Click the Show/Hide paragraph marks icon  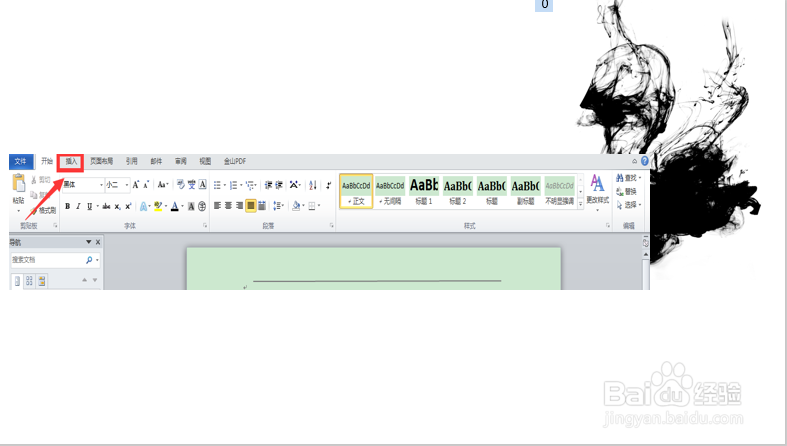328,185
